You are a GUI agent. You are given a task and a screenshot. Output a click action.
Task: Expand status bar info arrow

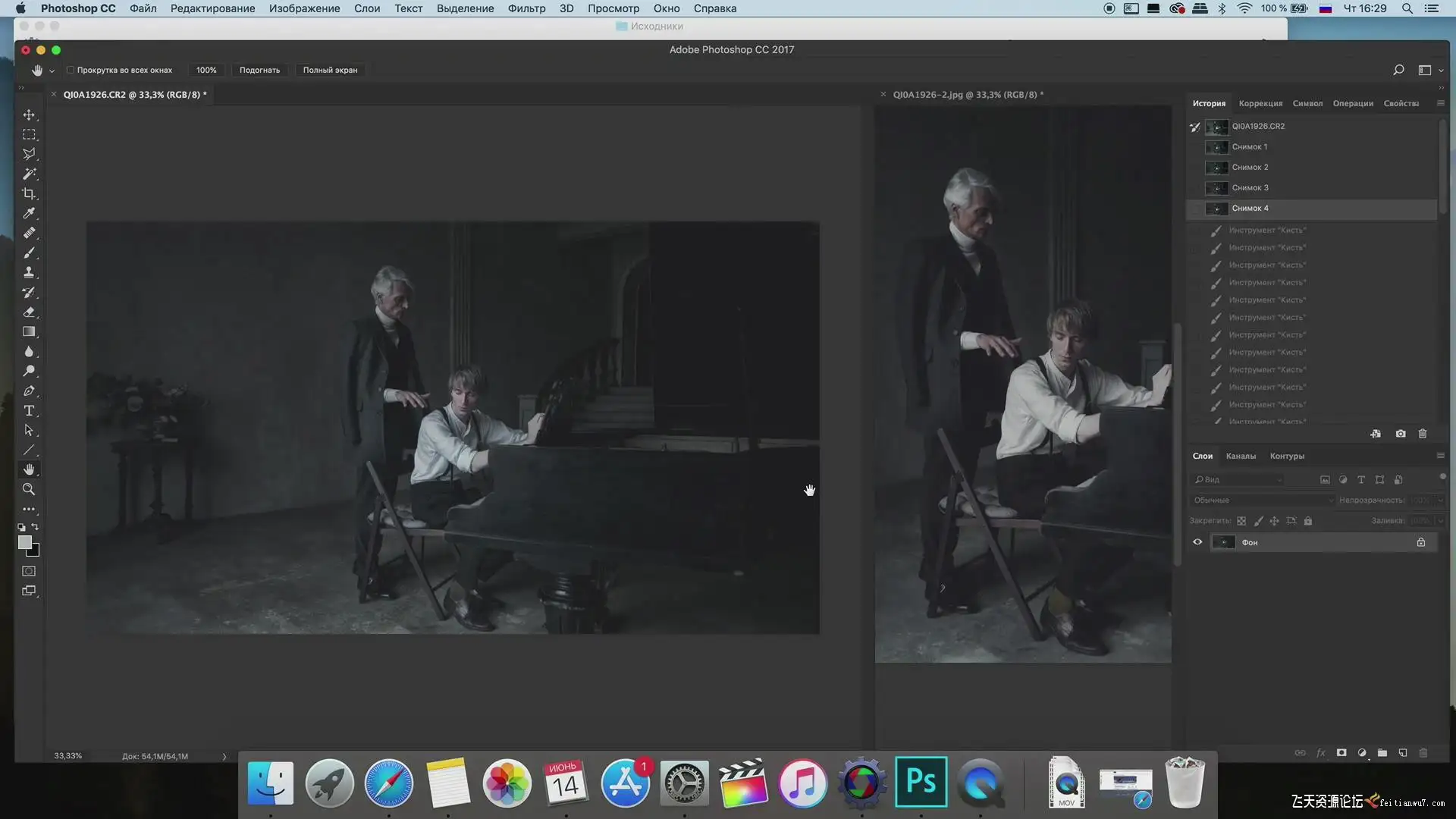pos(224,756)
